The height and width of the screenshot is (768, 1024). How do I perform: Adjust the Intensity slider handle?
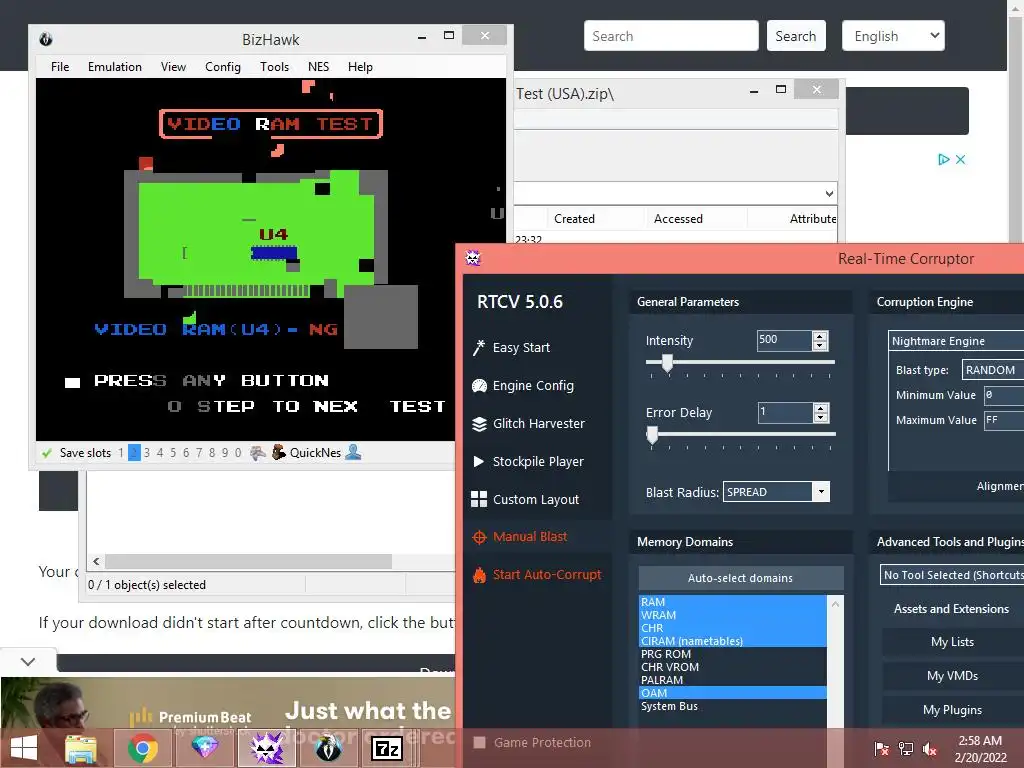[x=667, y=363]
